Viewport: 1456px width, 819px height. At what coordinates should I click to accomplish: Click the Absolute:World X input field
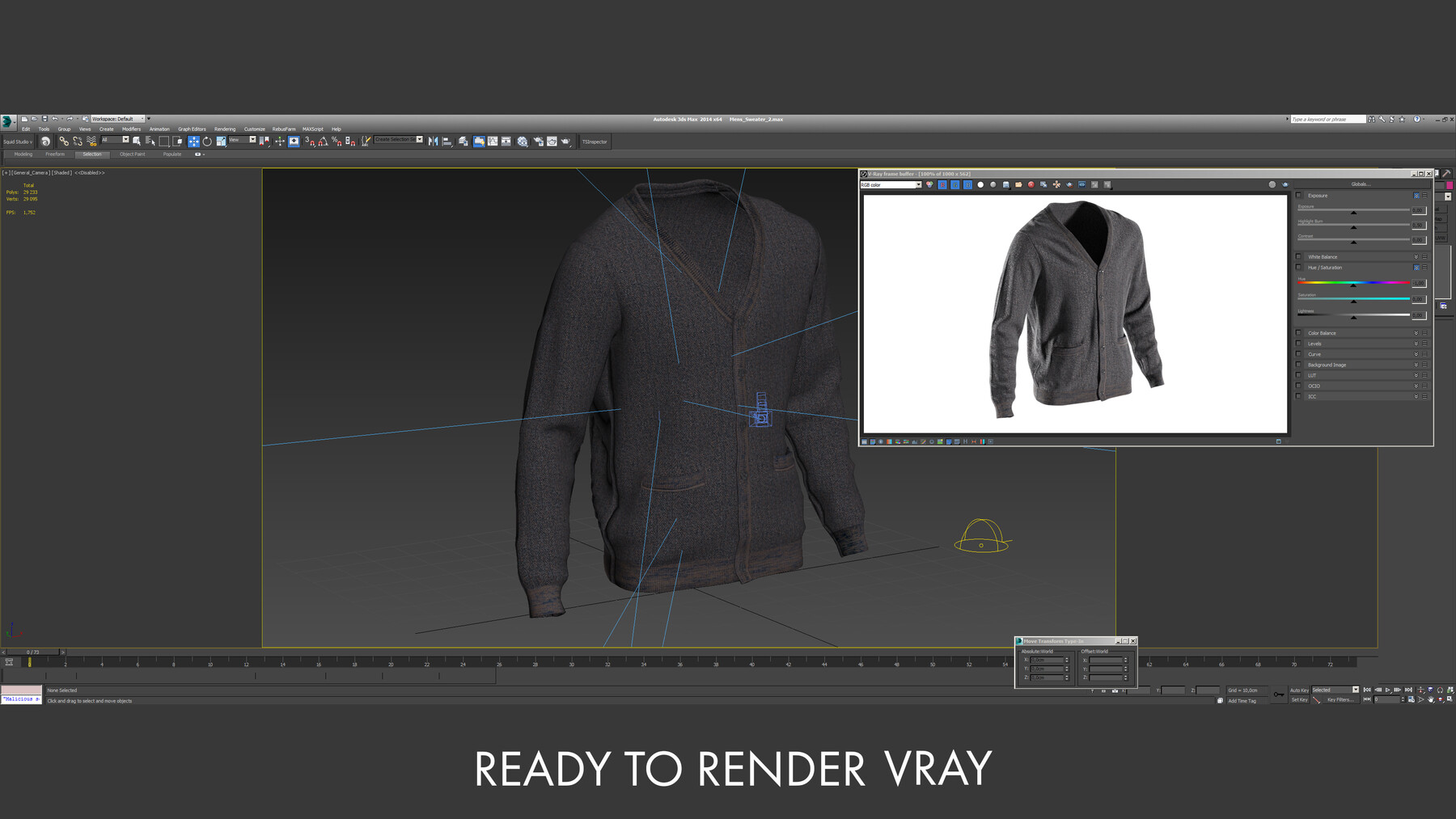coord(1047,660)
